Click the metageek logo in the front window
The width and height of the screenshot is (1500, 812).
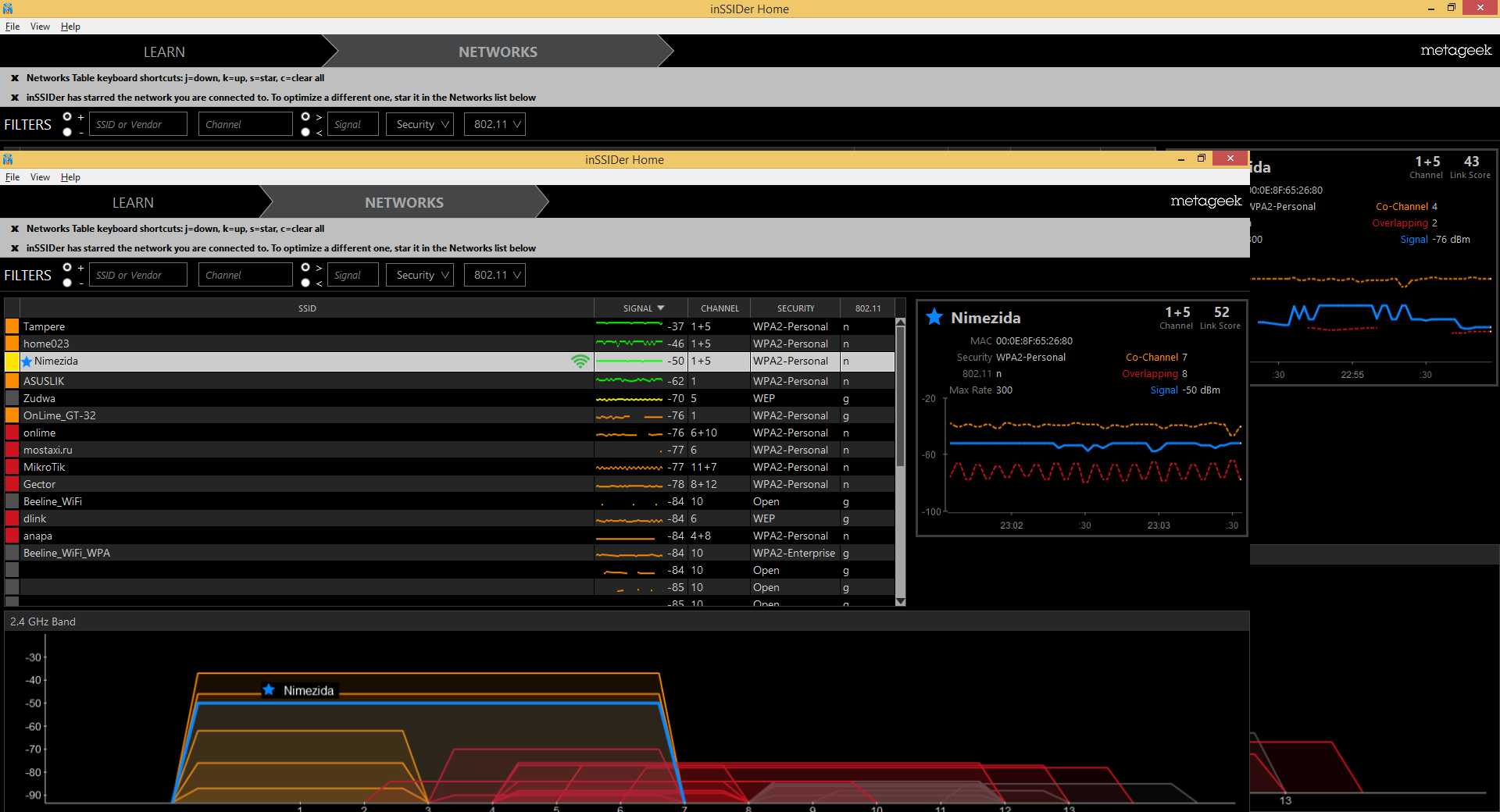[1205, 201]
